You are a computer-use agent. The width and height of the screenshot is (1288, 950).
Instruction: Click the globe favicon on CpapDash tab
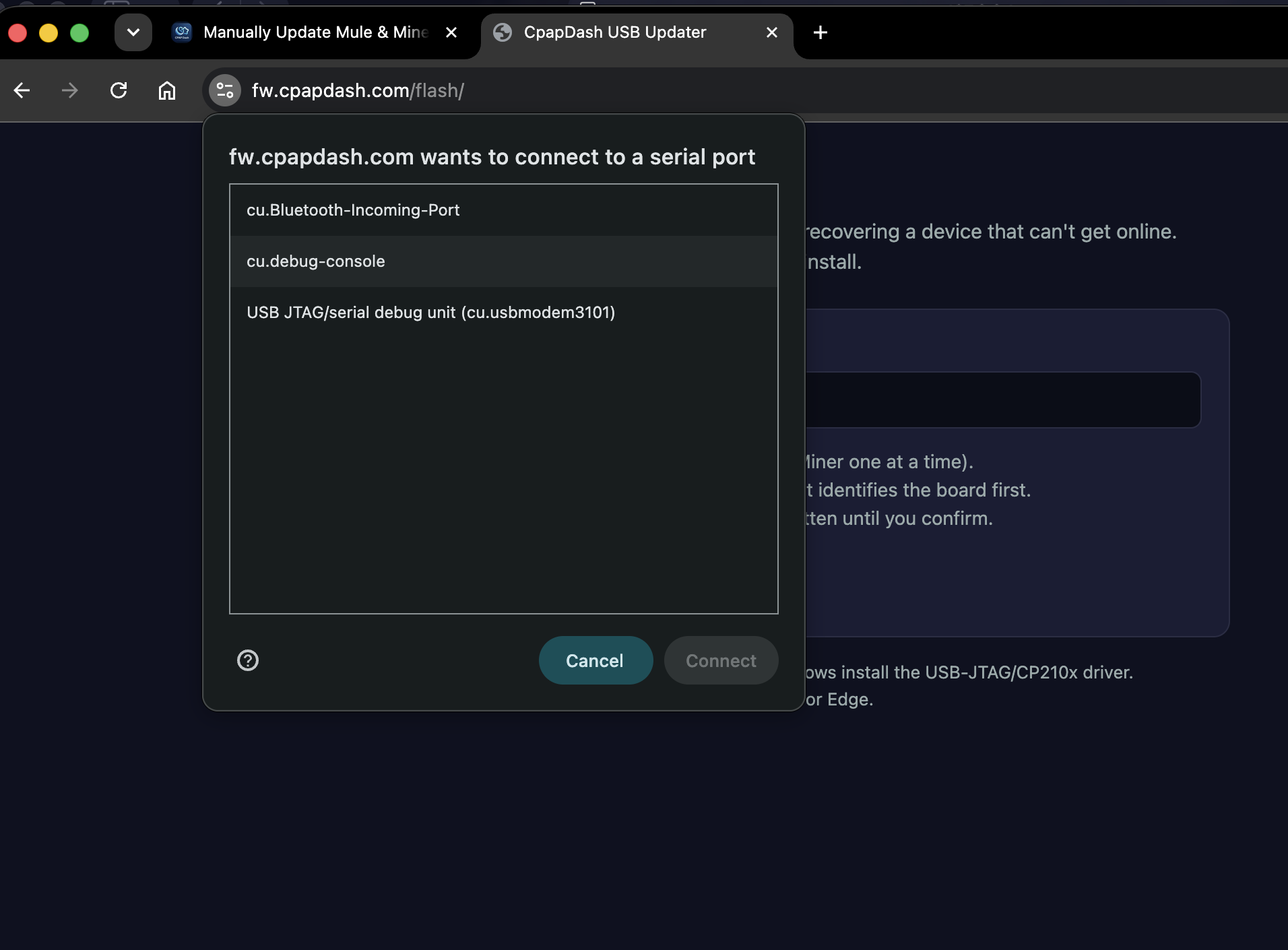(x=503, y=32)
